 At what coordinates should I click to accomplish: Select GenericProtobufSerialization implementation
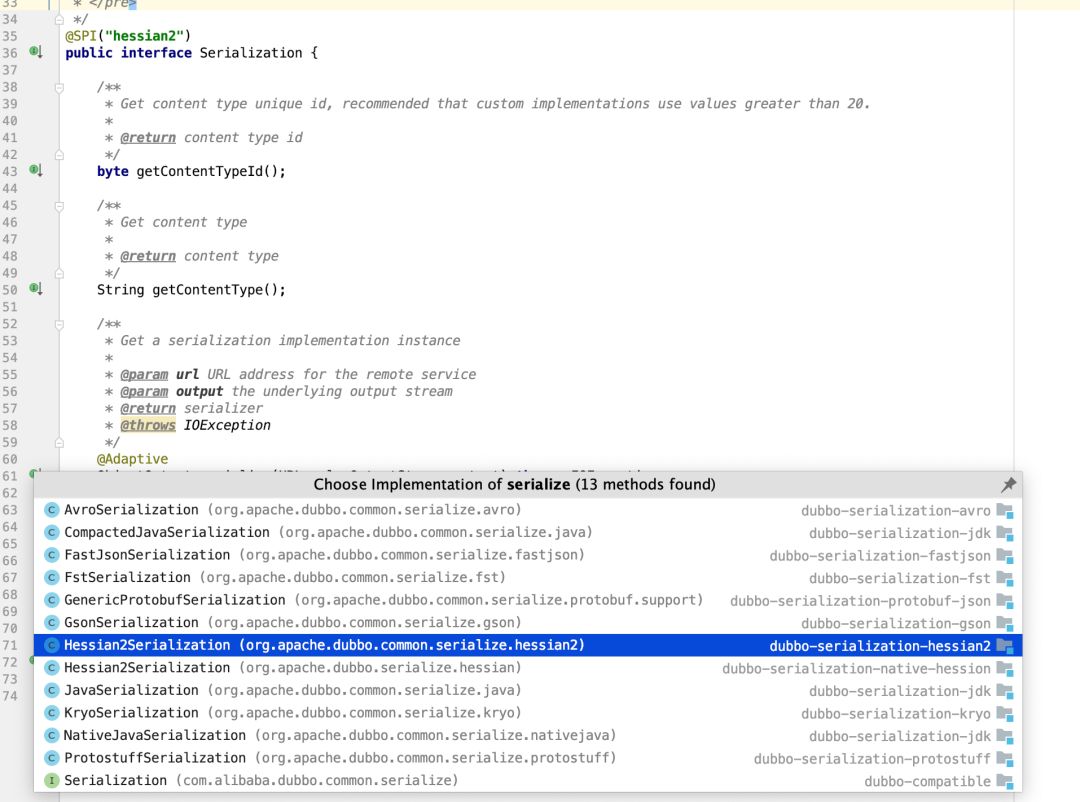pos(528,600)
